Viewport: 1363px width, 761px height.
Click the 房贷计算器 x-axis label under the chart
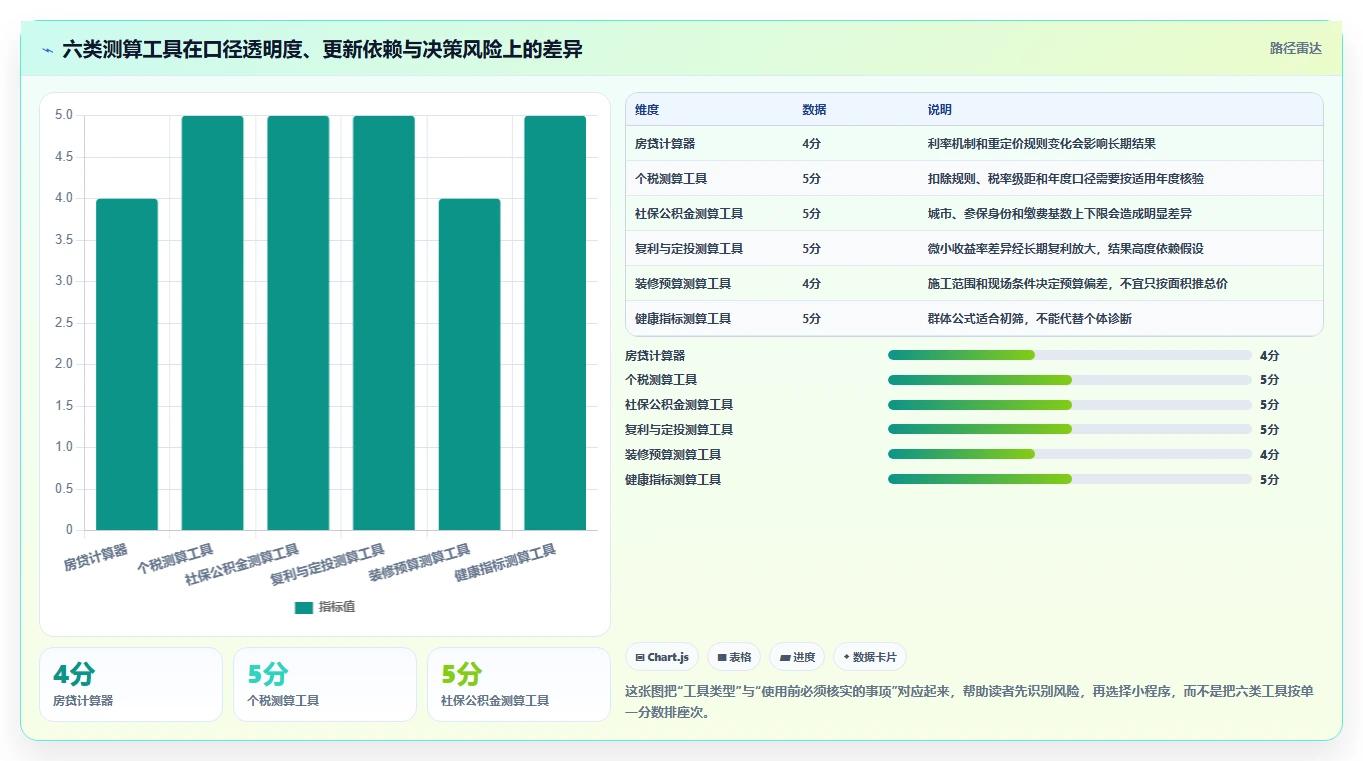[x=96, y=556]
